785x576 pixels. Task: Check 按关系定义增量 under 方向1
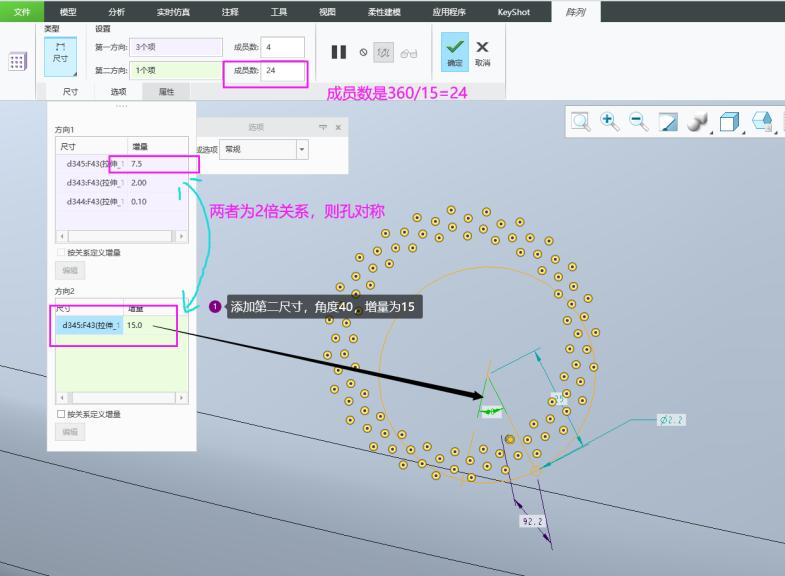(62, 252)
